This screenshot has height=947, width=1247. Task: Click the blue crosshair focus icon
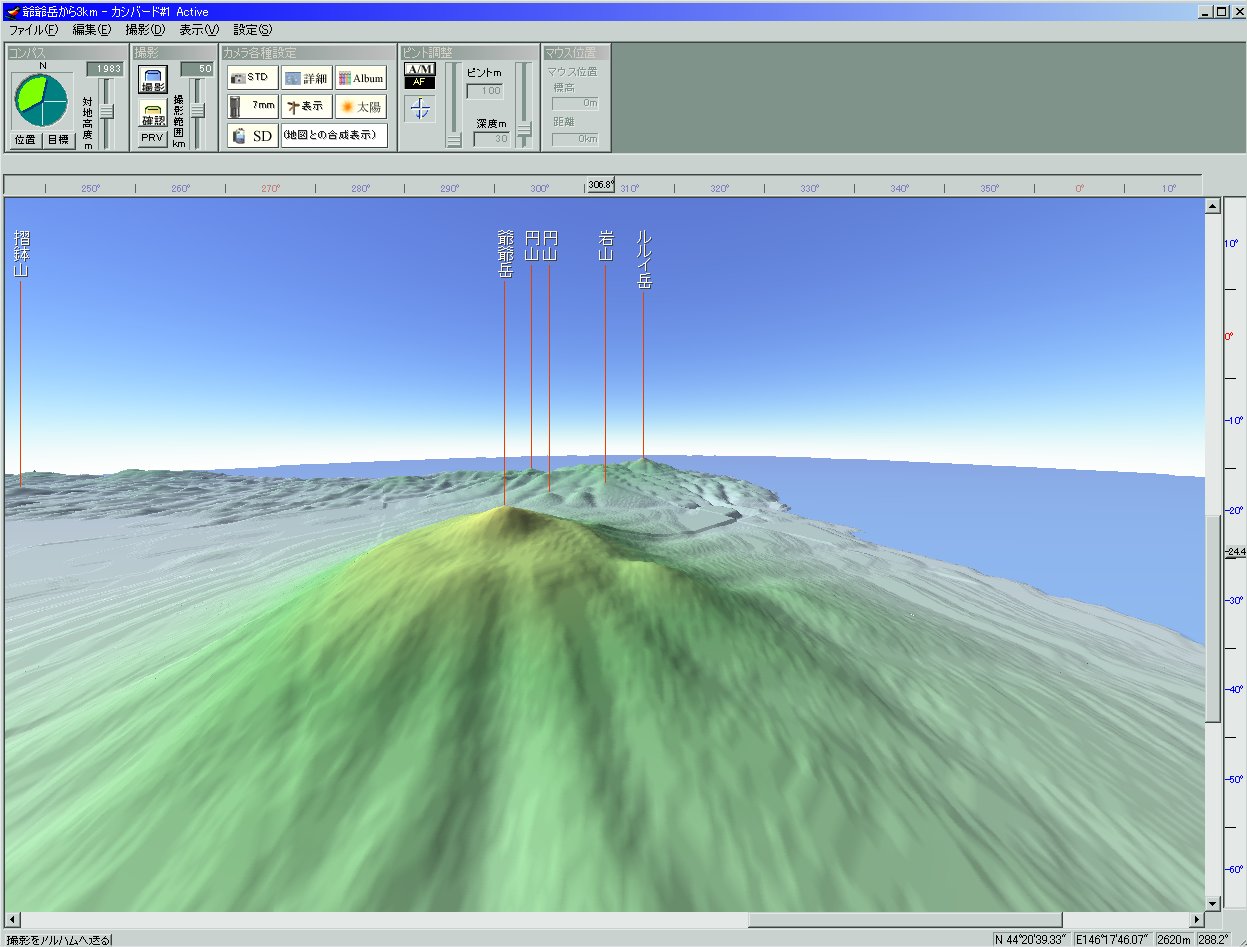(420, 110)
